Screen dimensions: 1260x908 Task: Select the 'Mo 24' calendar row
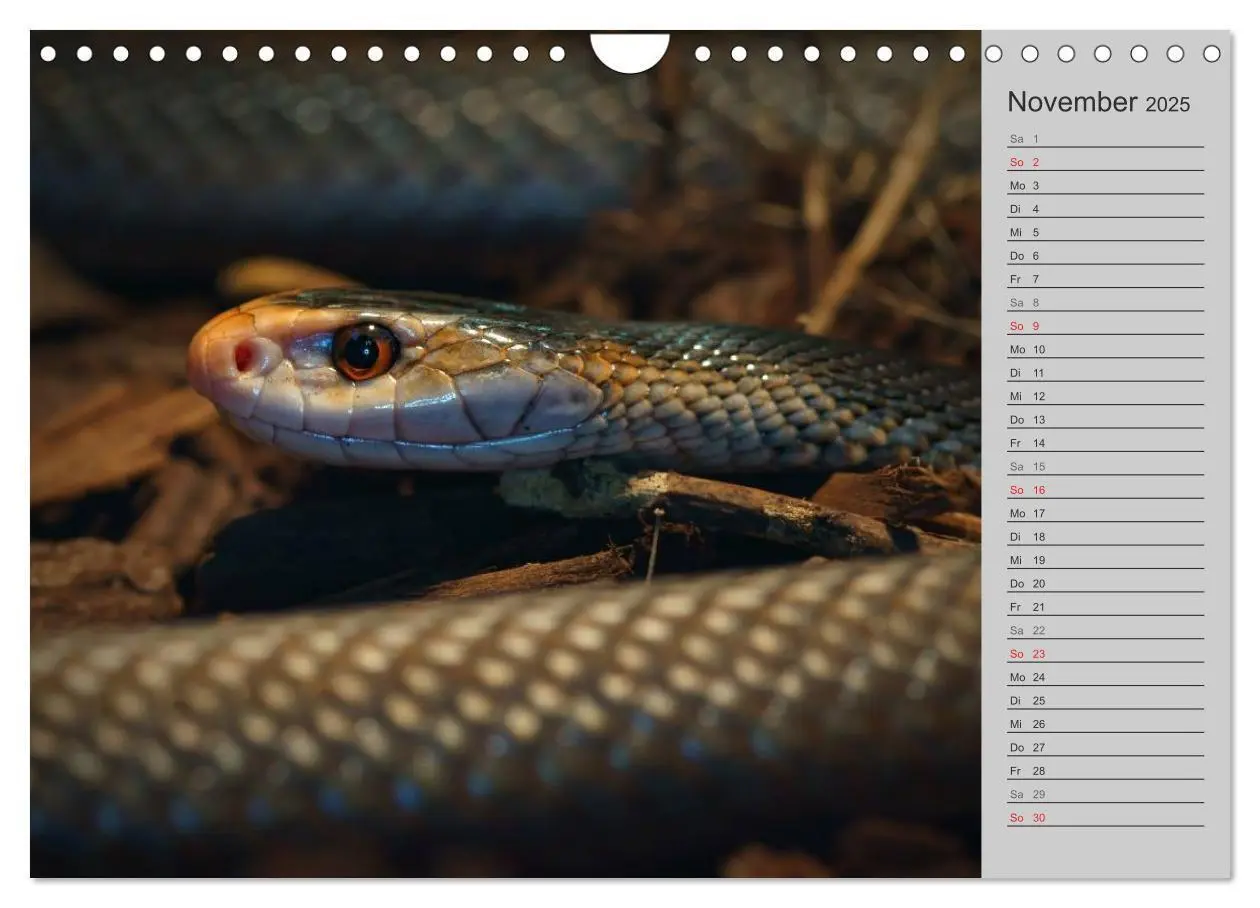pos(1105,677)
